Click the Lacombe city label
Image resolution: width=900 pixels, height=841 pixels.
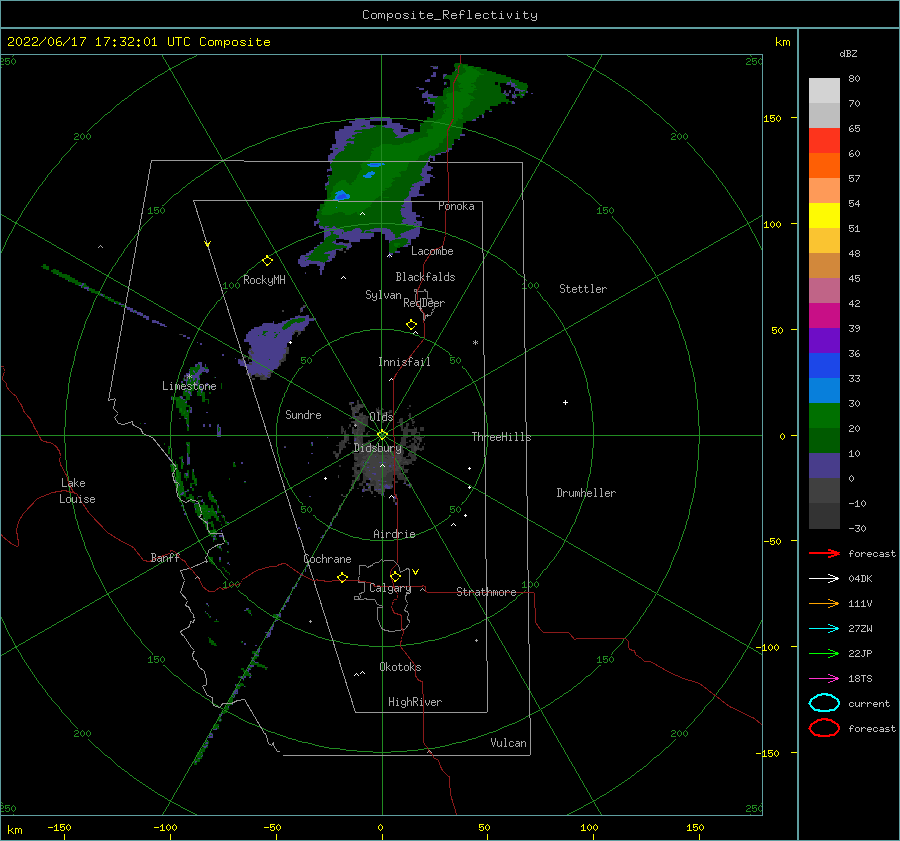tap(432, 251)
